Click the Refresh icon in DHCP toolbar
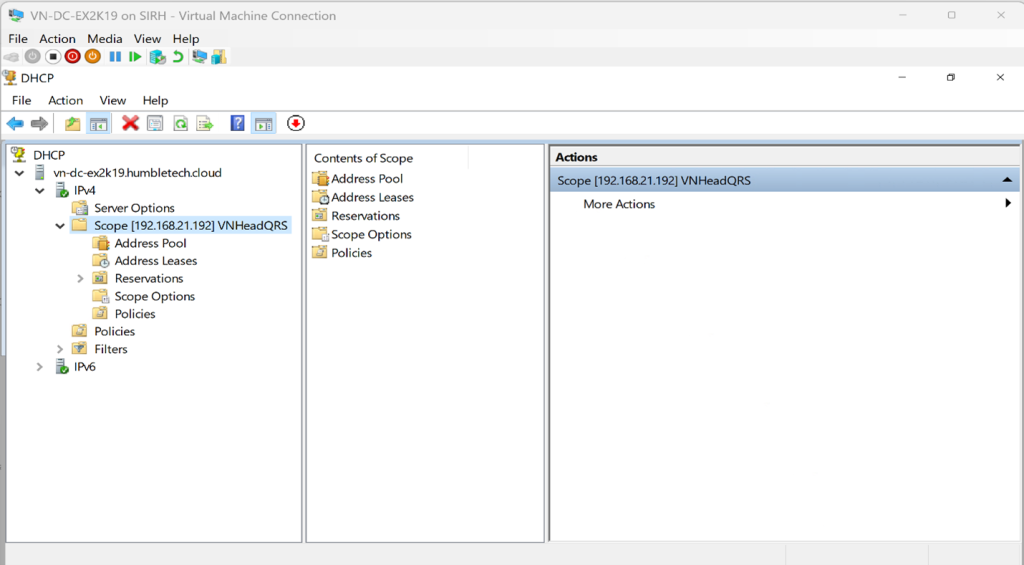Viewport: 1024px width, 565px height. pos(180,123)
